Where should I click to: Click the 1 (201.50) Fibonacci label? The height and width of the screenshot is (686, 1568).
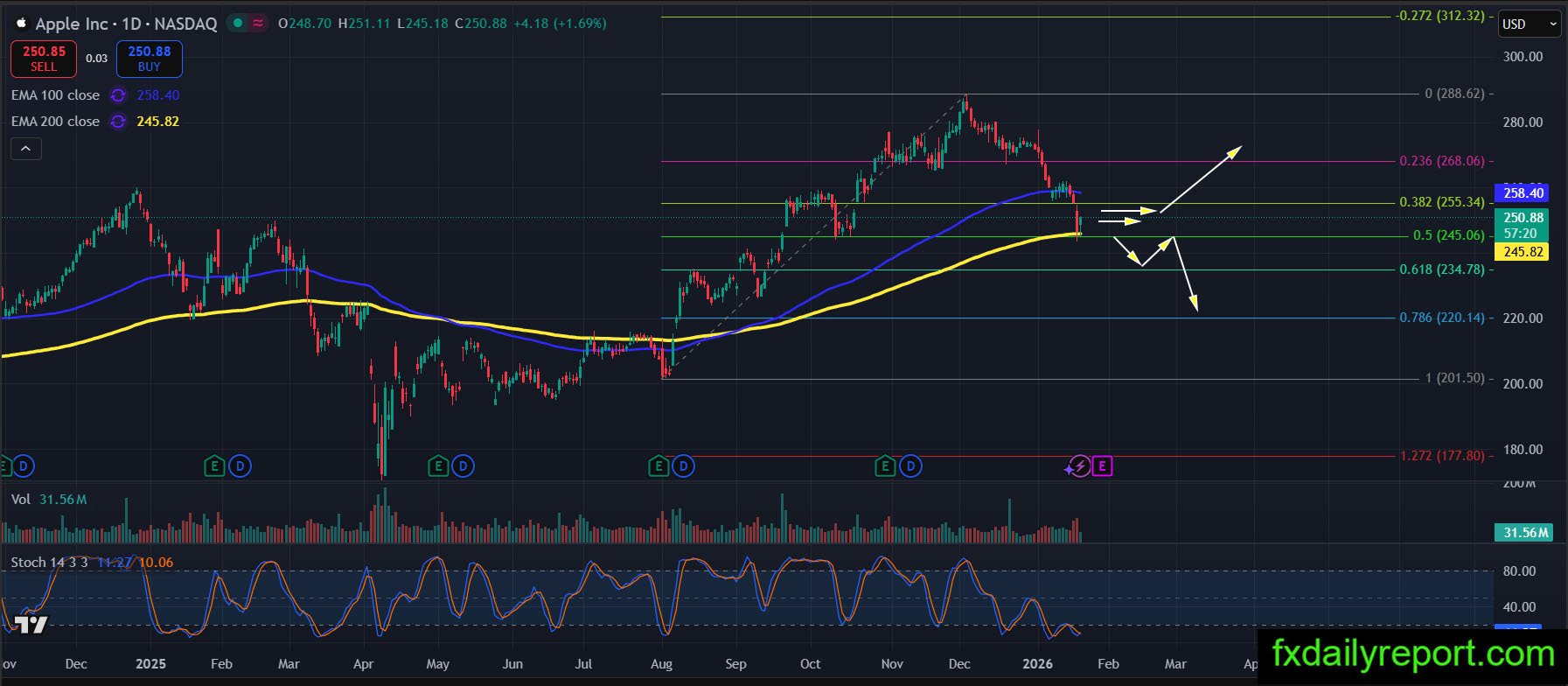point(1455,378)
